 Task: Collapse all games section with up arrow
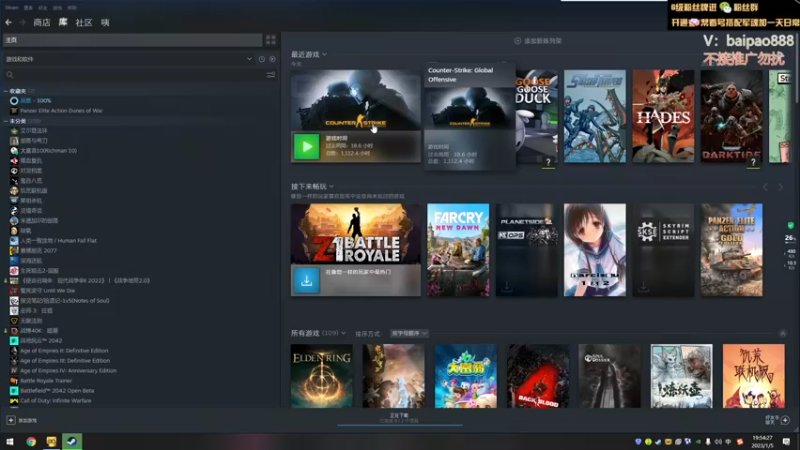coord(783,334)
